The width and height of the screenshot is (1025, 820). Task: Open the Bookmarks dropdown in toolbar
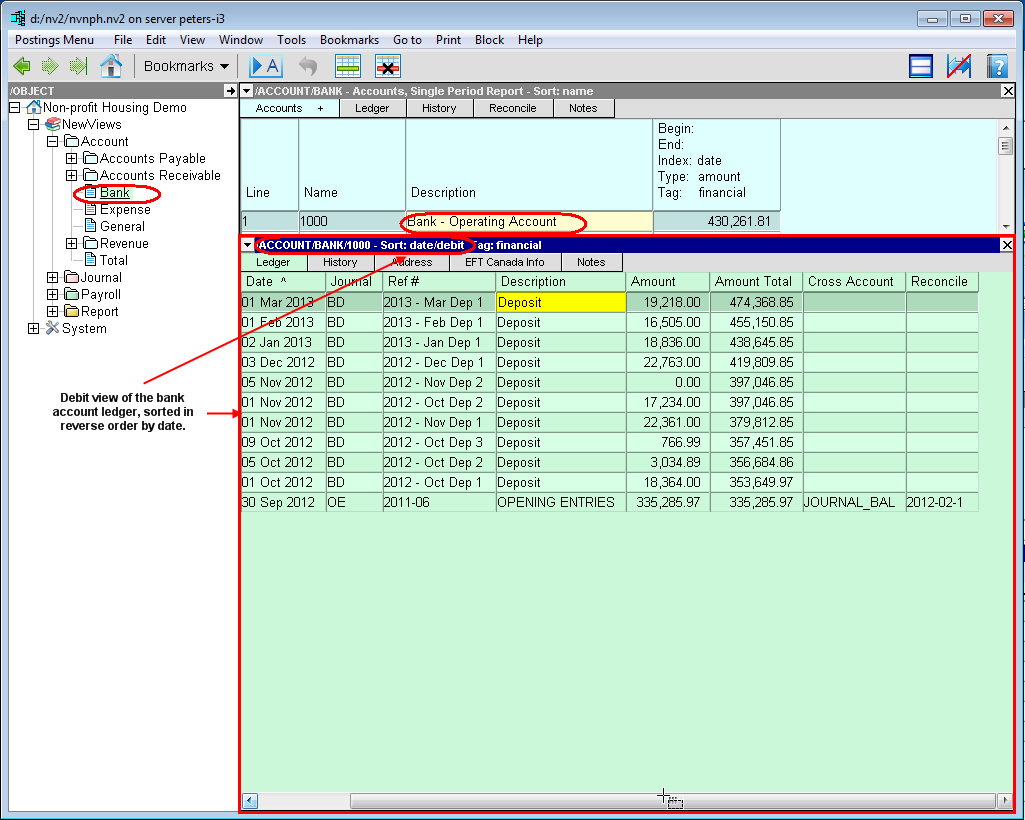[x=186, y=66]
